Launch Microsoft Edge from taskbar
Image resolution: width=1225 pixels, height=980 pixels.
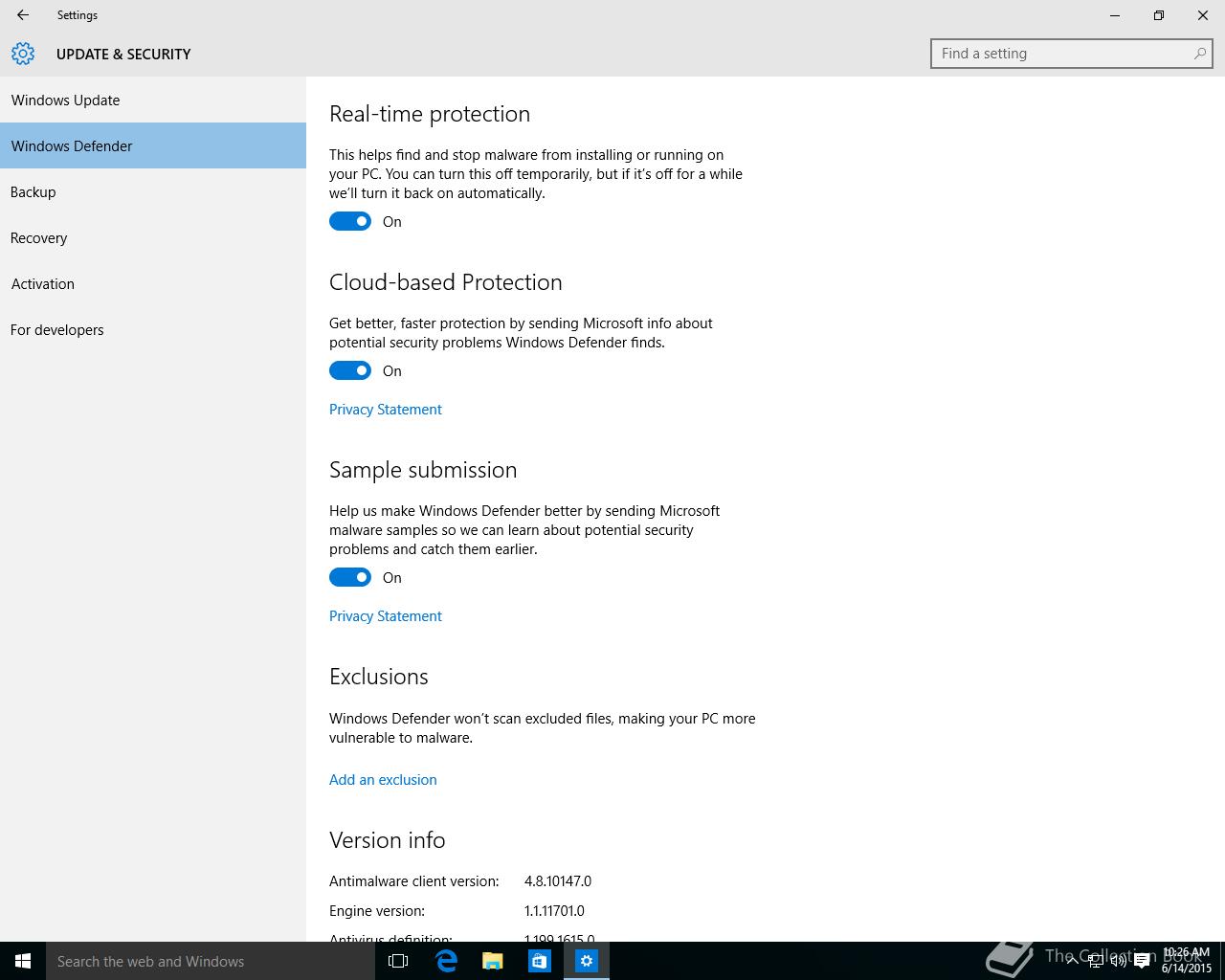point(446,961)
